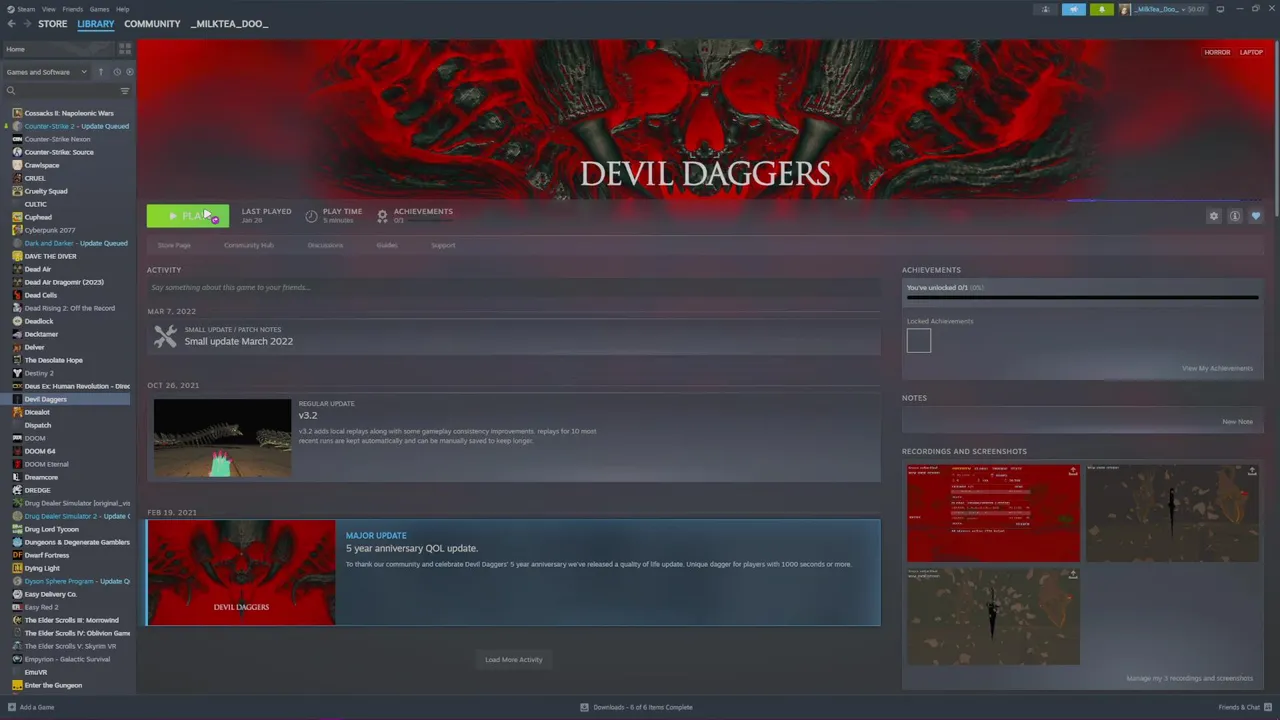Click the activity status input box
The height and width of the screenshot is (720, 1280).
point(513,287)
